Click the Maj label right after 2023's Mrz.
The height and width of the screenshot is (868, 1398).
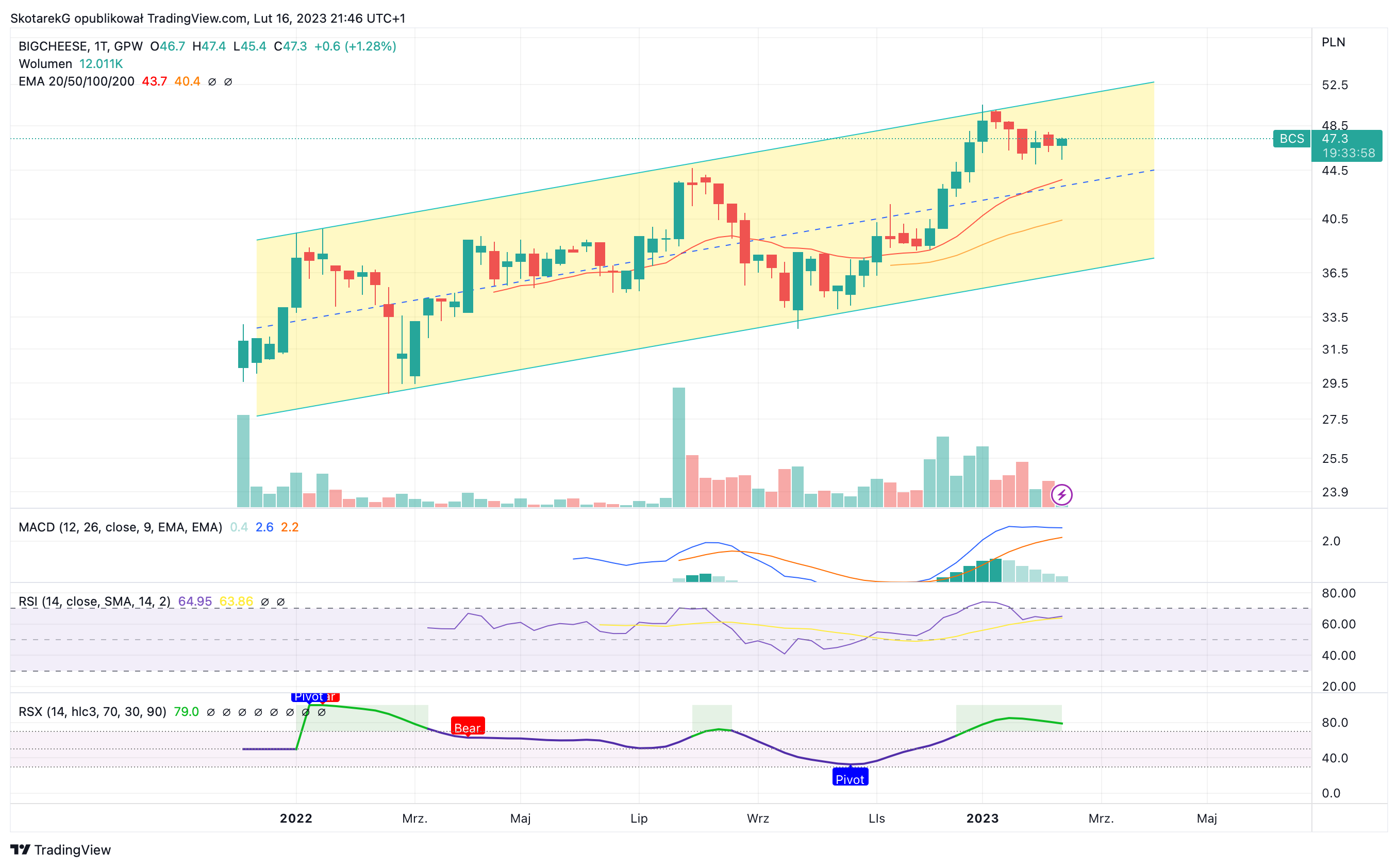(x=1207, y=819)
